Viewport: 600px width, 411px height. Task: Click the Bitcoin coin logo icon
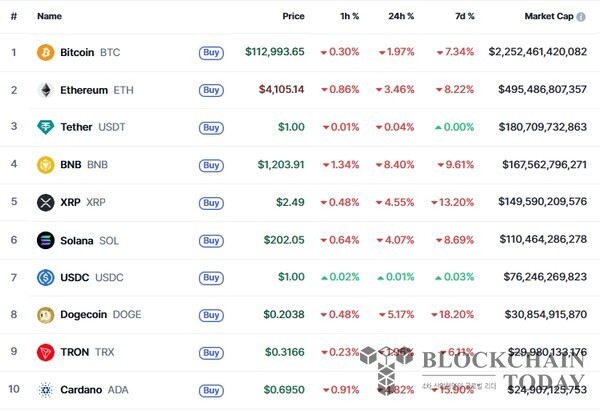[45, 52]
